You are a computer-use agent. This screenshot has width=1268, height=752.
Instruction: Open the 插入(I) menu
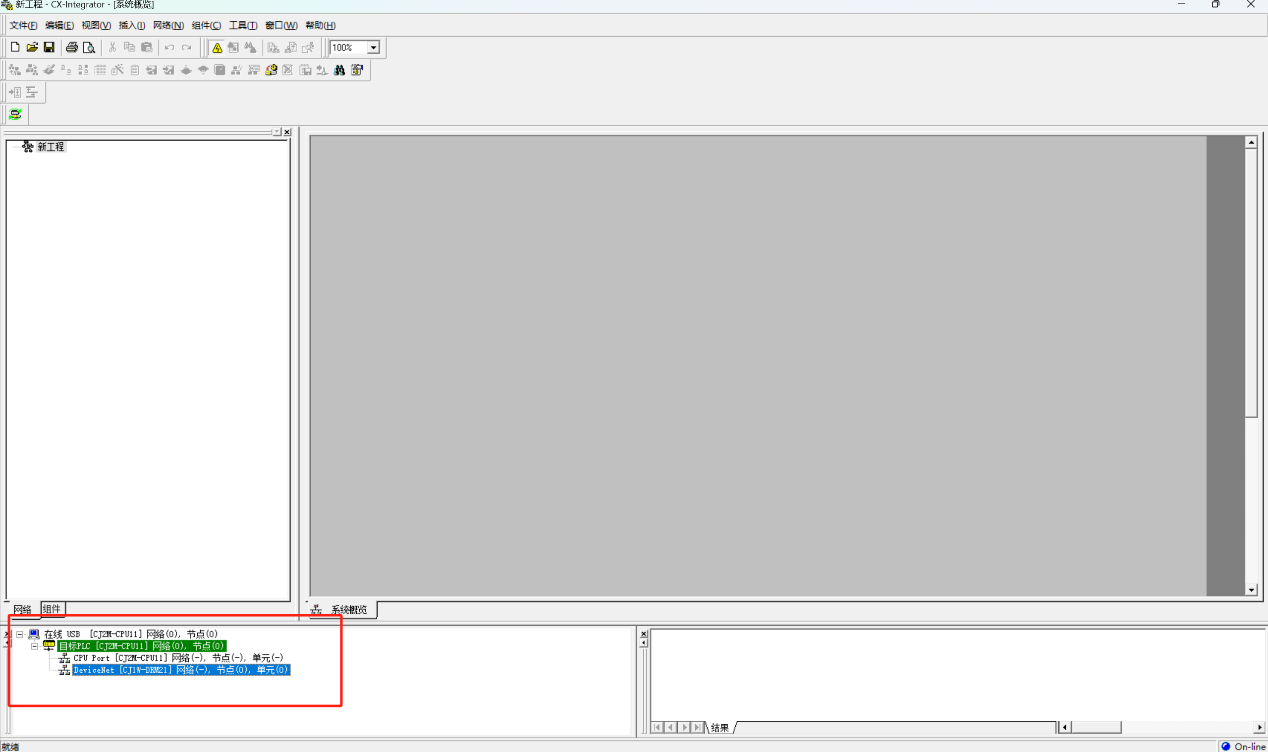(x=132, y=25)
